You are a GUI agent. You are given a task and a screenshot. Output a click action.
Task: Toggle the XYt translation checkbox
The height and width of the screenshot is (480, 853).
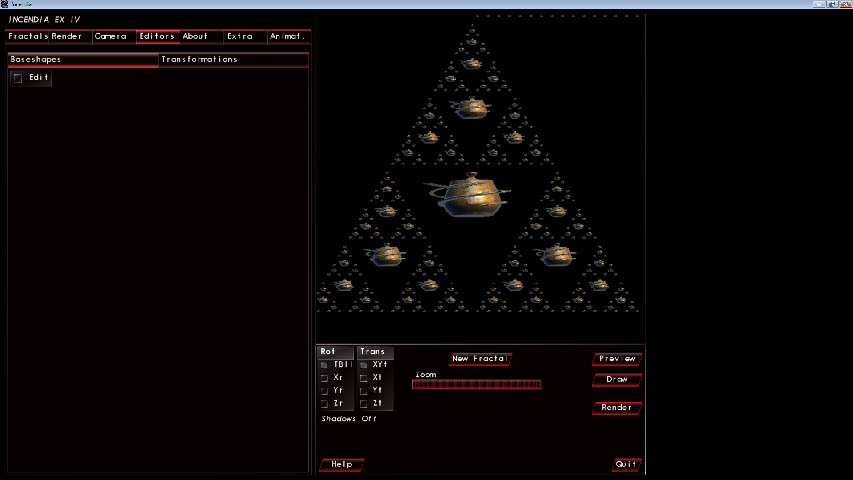tap(363, 365)
